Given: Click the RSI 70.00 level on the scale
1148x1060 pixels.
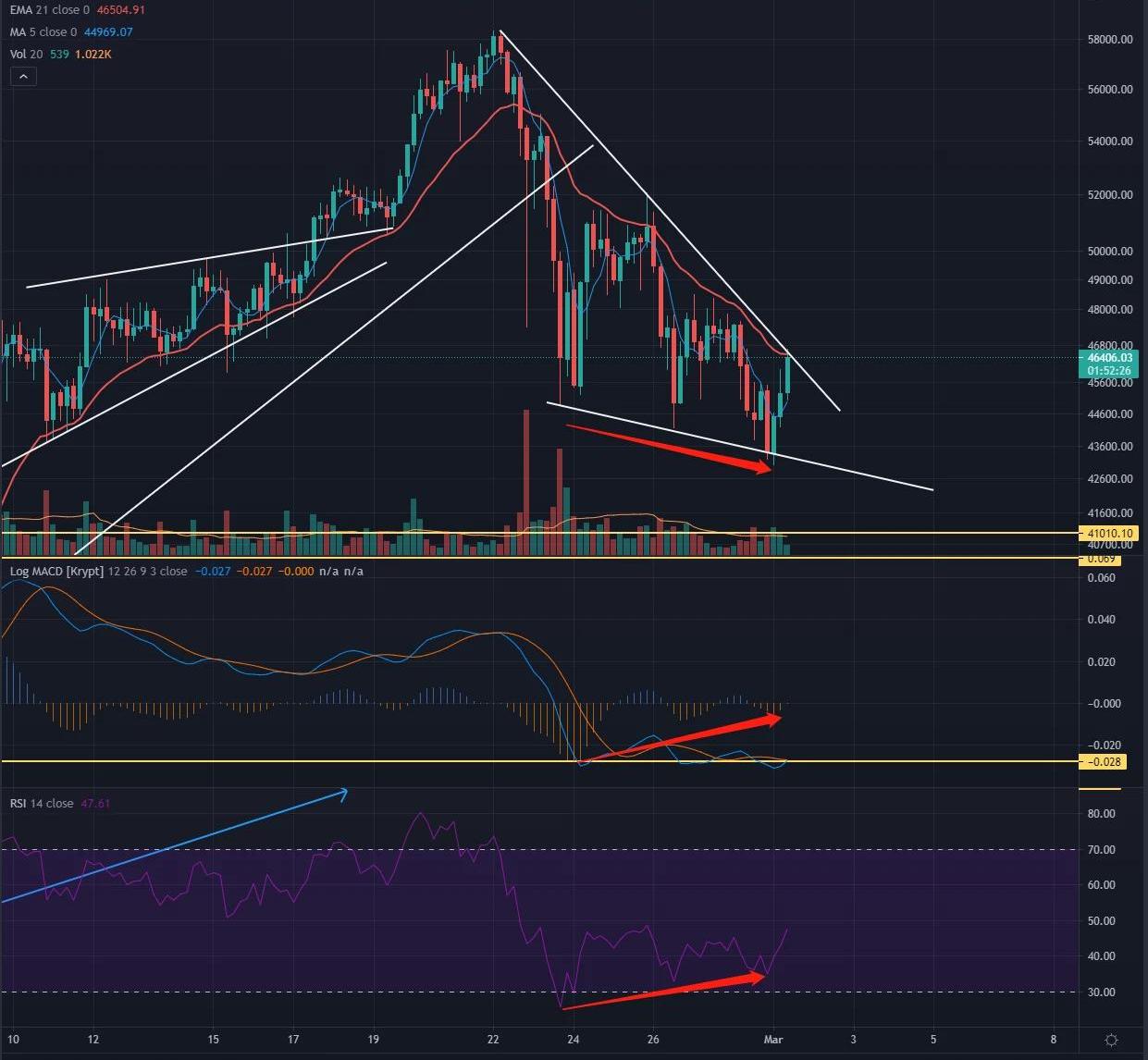Looking at the screenshot, I should pos(1102,850).
